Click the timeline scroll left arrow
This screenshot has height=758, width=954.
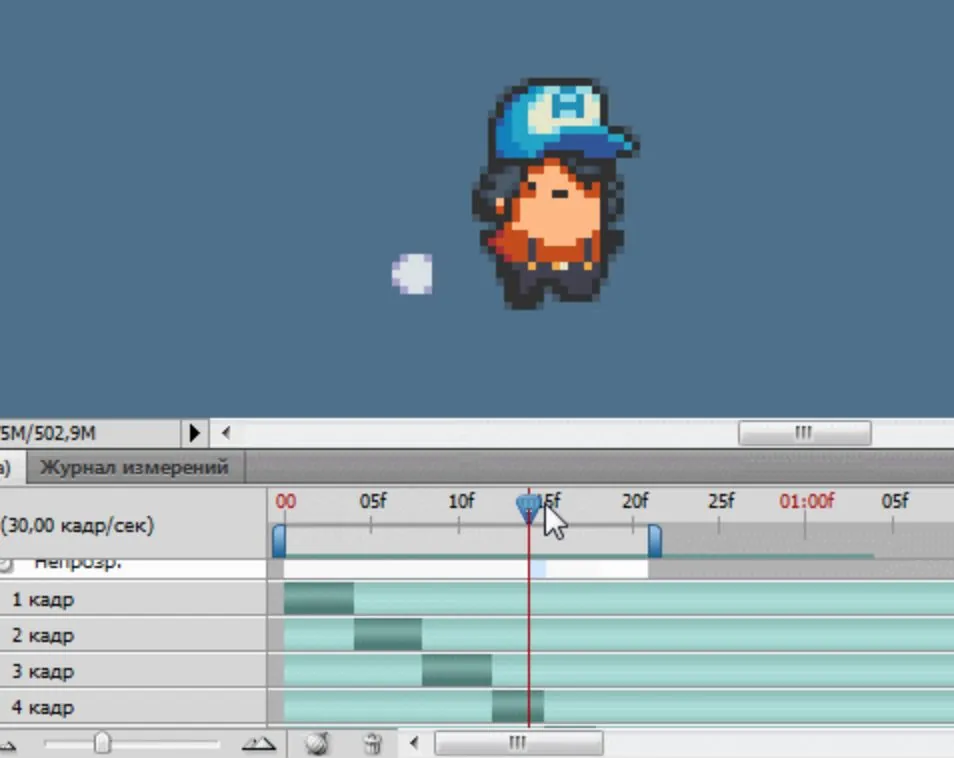(x=414, y=743)
